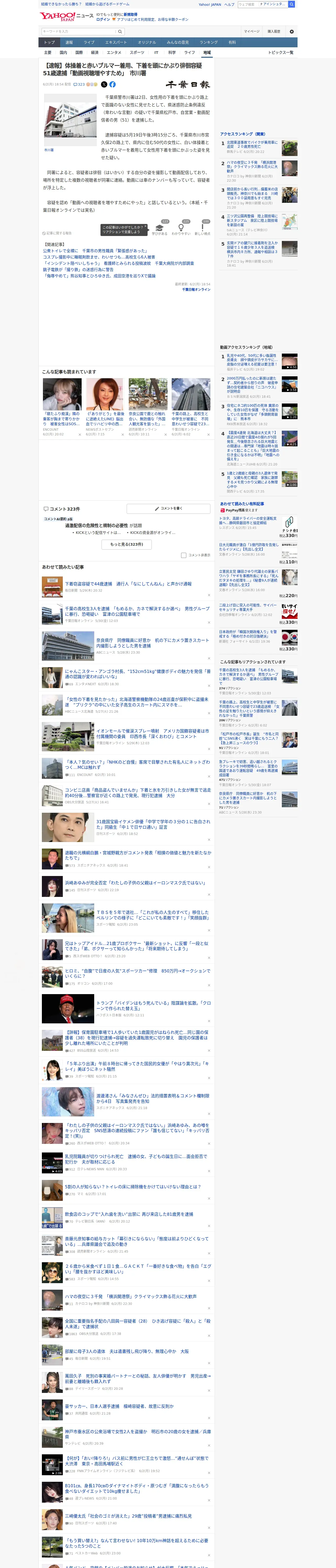Open the 奈良公園で鹿 article thumbnail
Viewport: 336px width, 1568px height.
(148, 394)
